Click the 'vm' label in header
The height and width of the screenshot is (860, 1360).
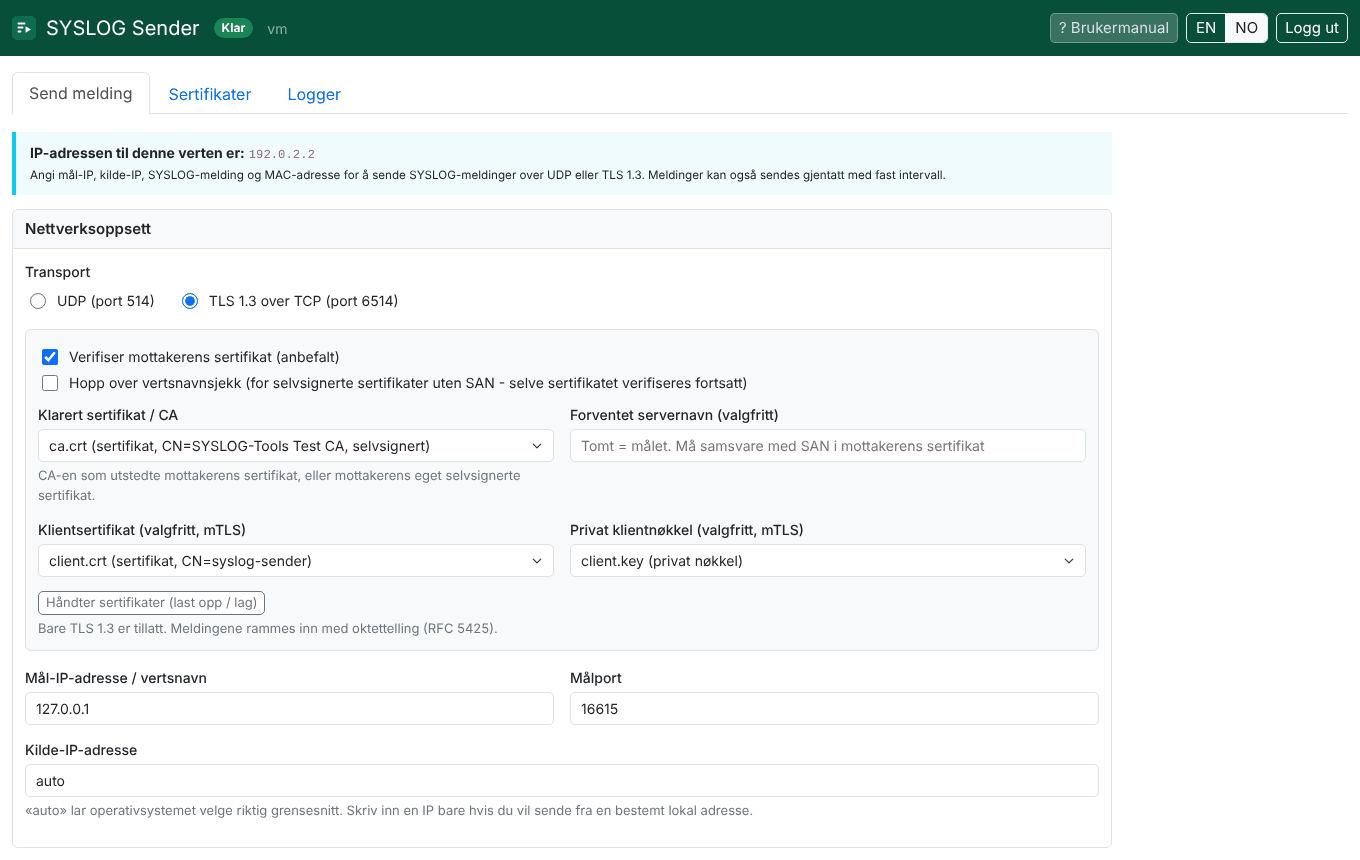point(278,29)
